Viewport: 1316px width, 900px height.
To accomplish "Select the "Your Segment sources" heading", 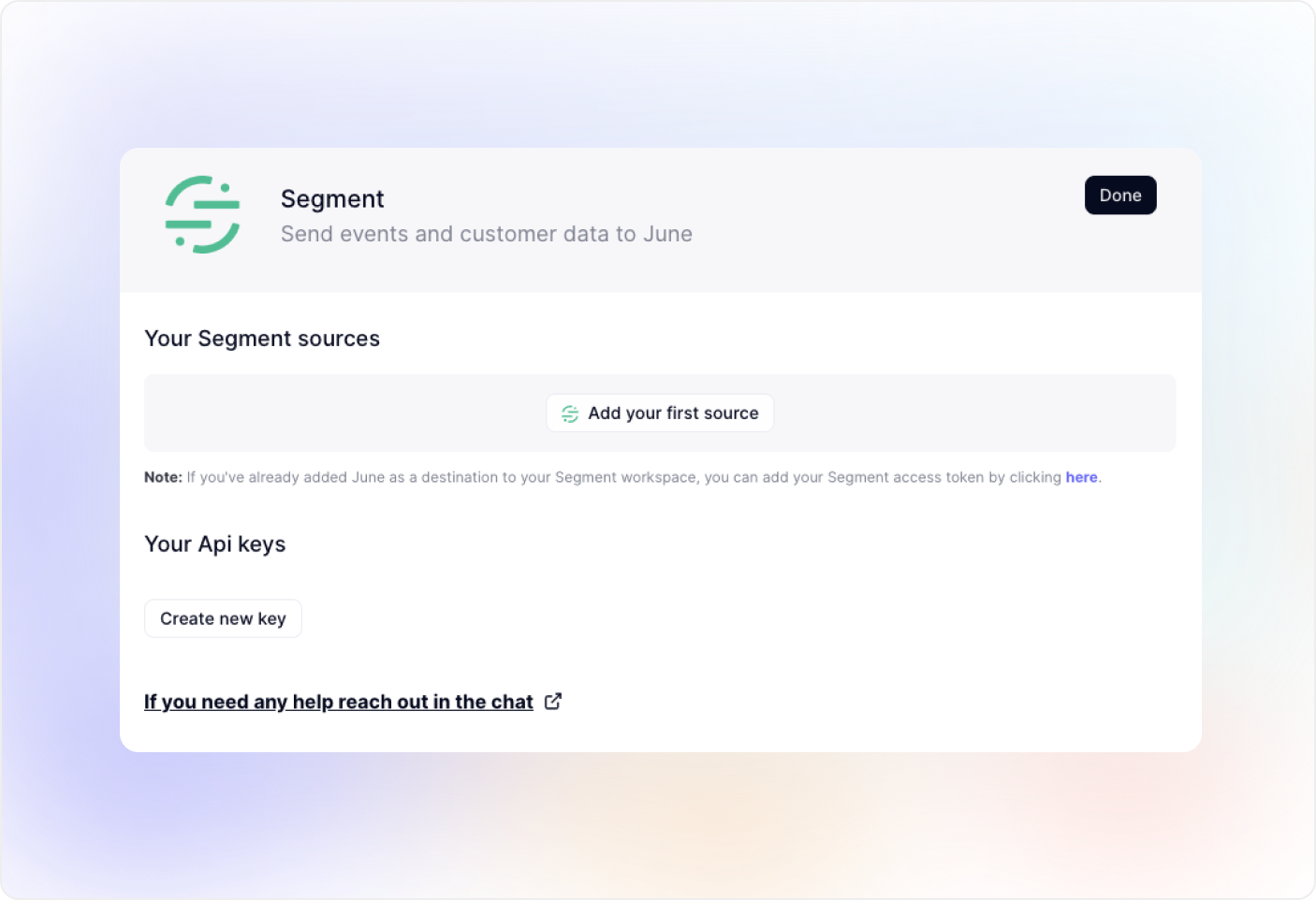I will point(262,339).
